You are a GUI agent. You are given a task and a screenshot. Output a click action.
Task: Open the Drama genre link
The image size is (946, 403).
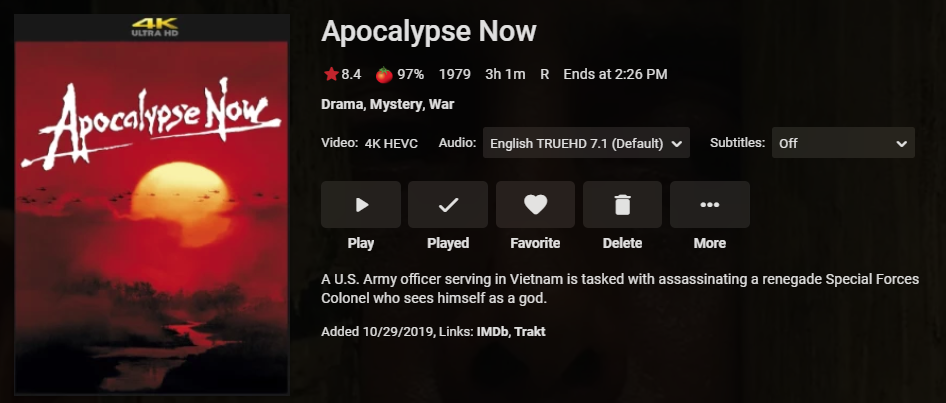tap(343, 104)
